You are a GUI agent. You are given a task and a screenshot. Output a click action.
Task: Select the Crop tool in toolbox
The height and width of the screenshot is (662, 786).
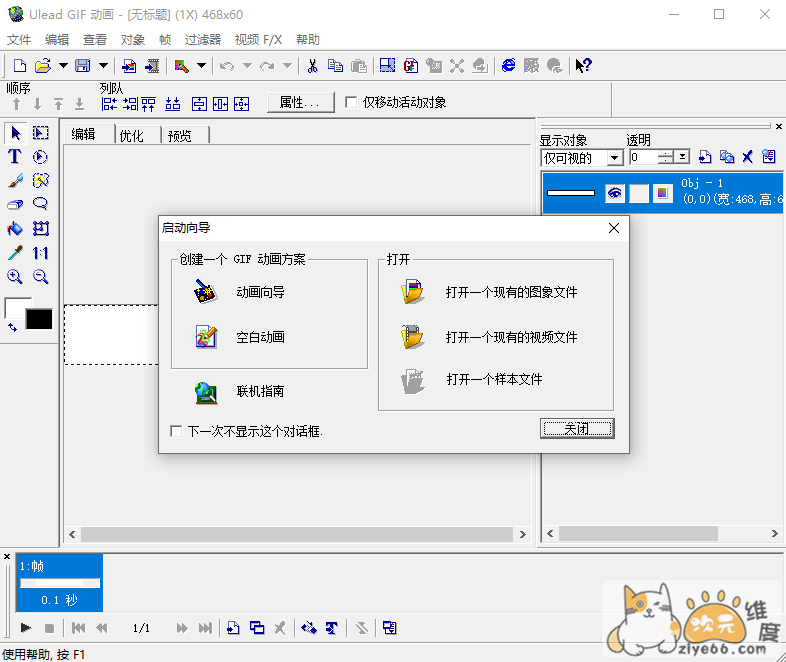pos(40,229)
